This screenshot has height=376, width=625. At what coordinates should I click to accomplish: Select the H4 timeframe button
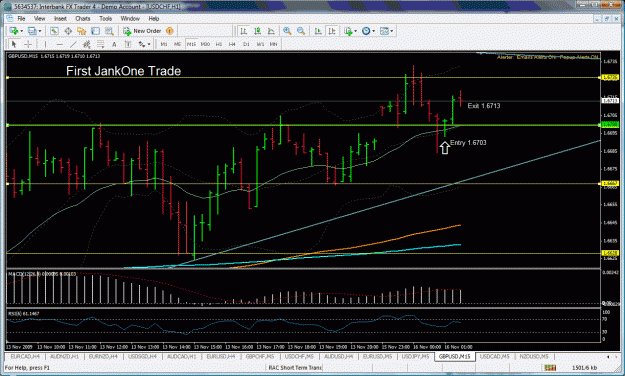tap(232, 44)
